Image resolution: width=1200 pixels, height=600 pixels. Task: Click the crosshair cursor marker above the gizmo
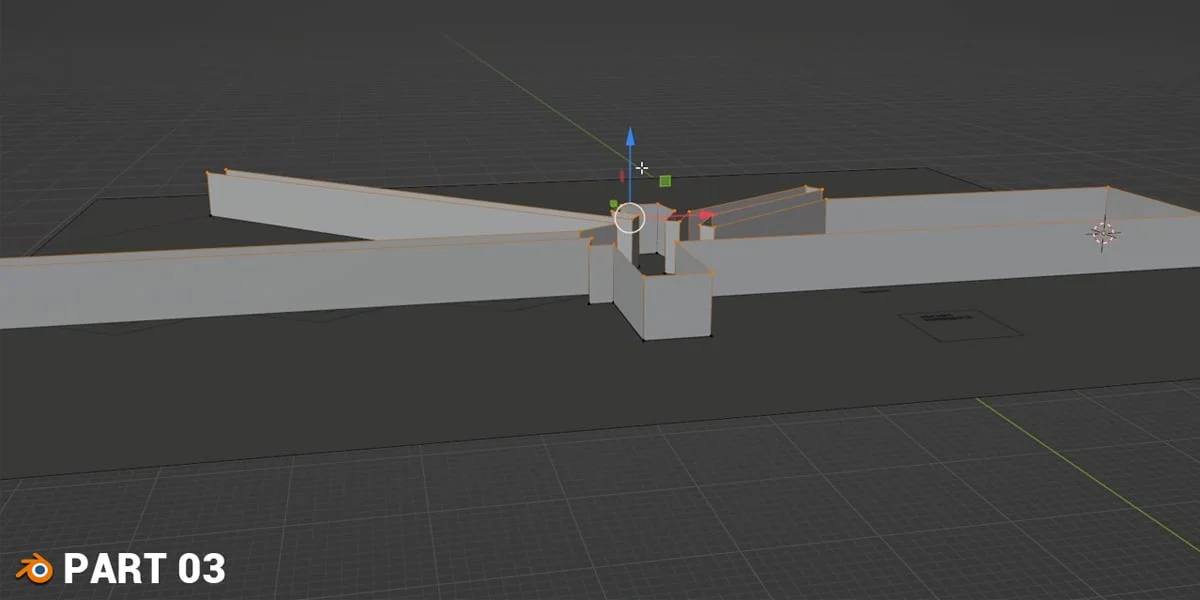[x=642, y=167]
